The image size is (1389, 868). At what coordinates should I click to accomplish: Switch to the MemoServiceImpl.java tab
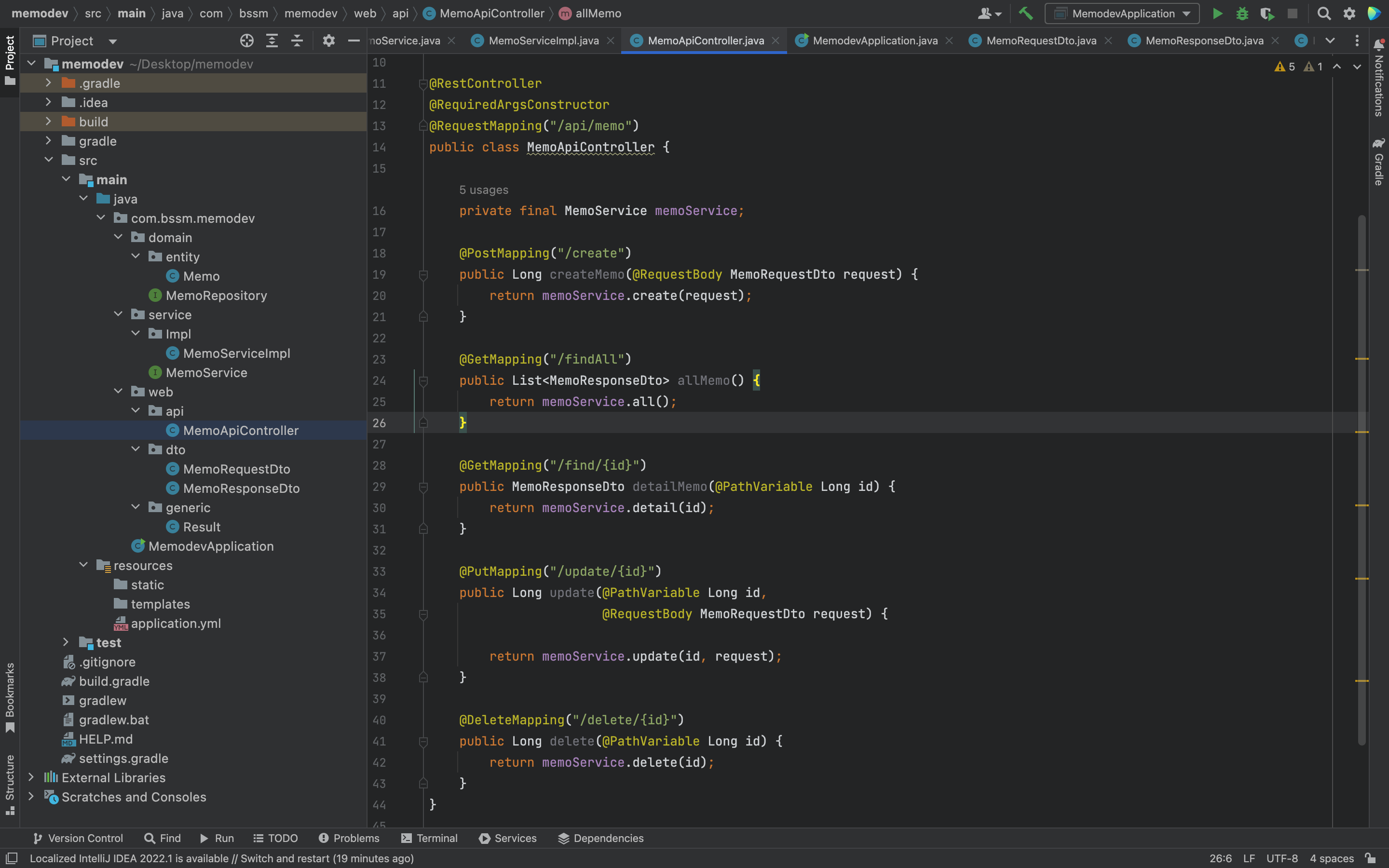click(543, 41)
